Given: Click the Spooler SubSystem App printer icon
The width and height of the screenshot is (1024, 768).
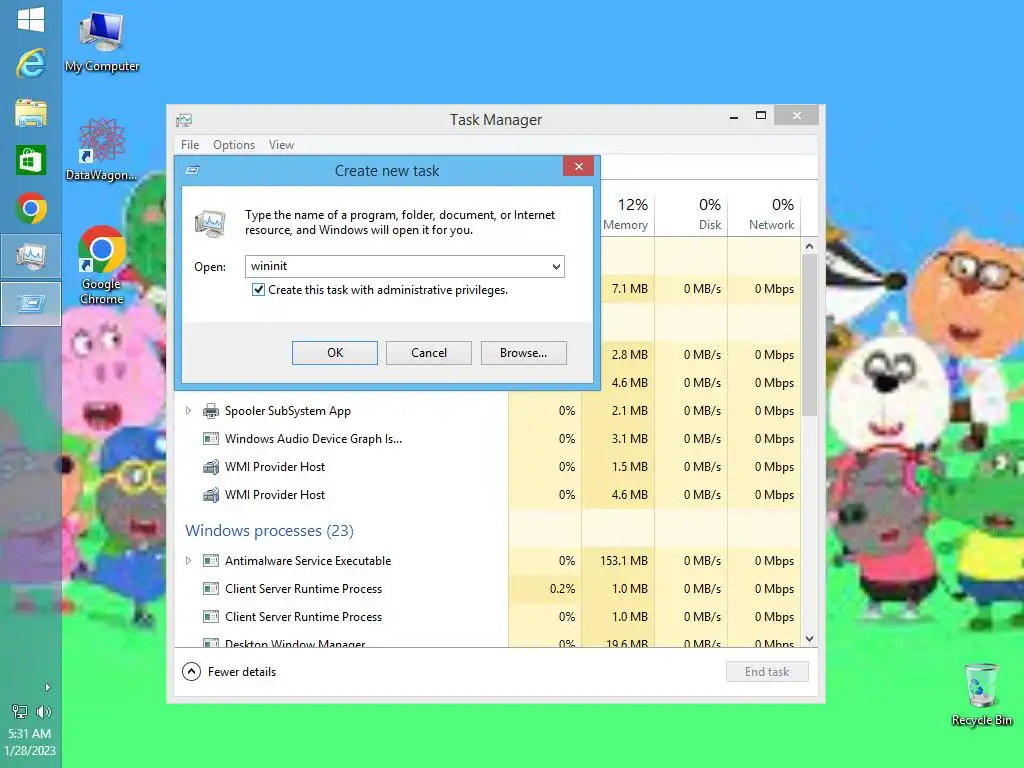Looking at the screenshot, I should coord(210,411).
